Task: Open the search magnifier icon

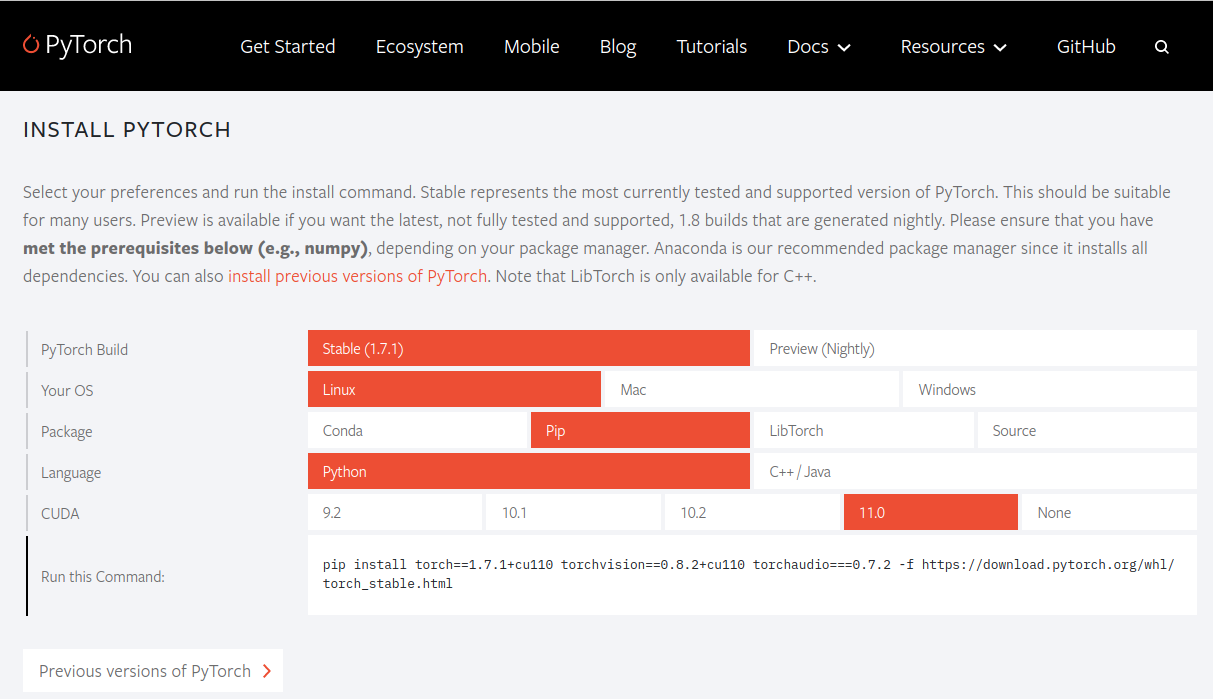Action: [x=1161, y=47]
